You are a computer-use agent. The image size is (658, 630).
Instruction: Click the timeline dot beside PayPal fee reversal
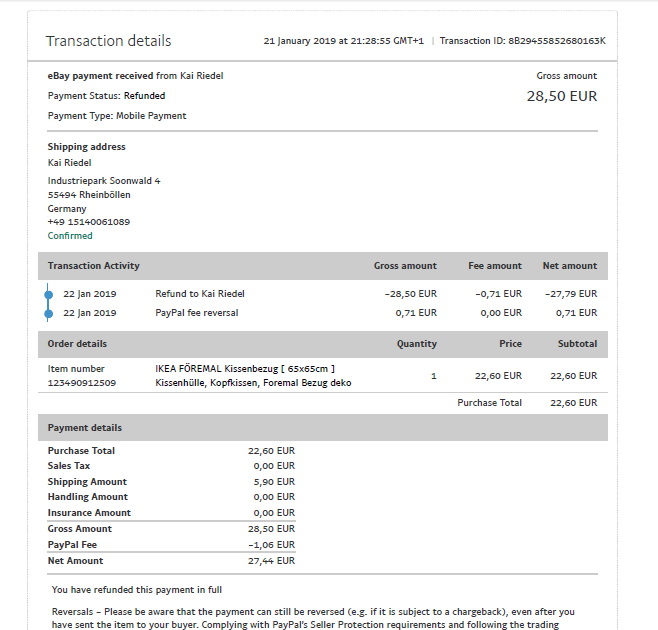click(48, 313)
